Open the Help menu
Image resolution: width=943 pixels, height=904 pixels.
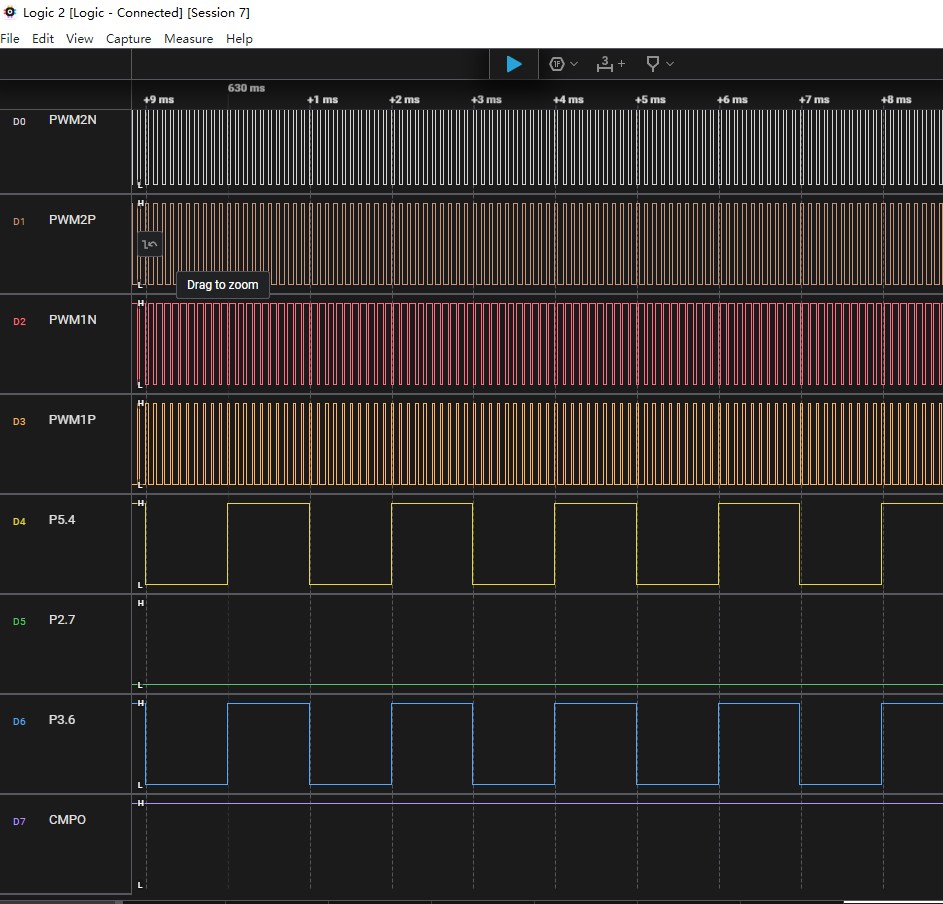pos(239,38)
